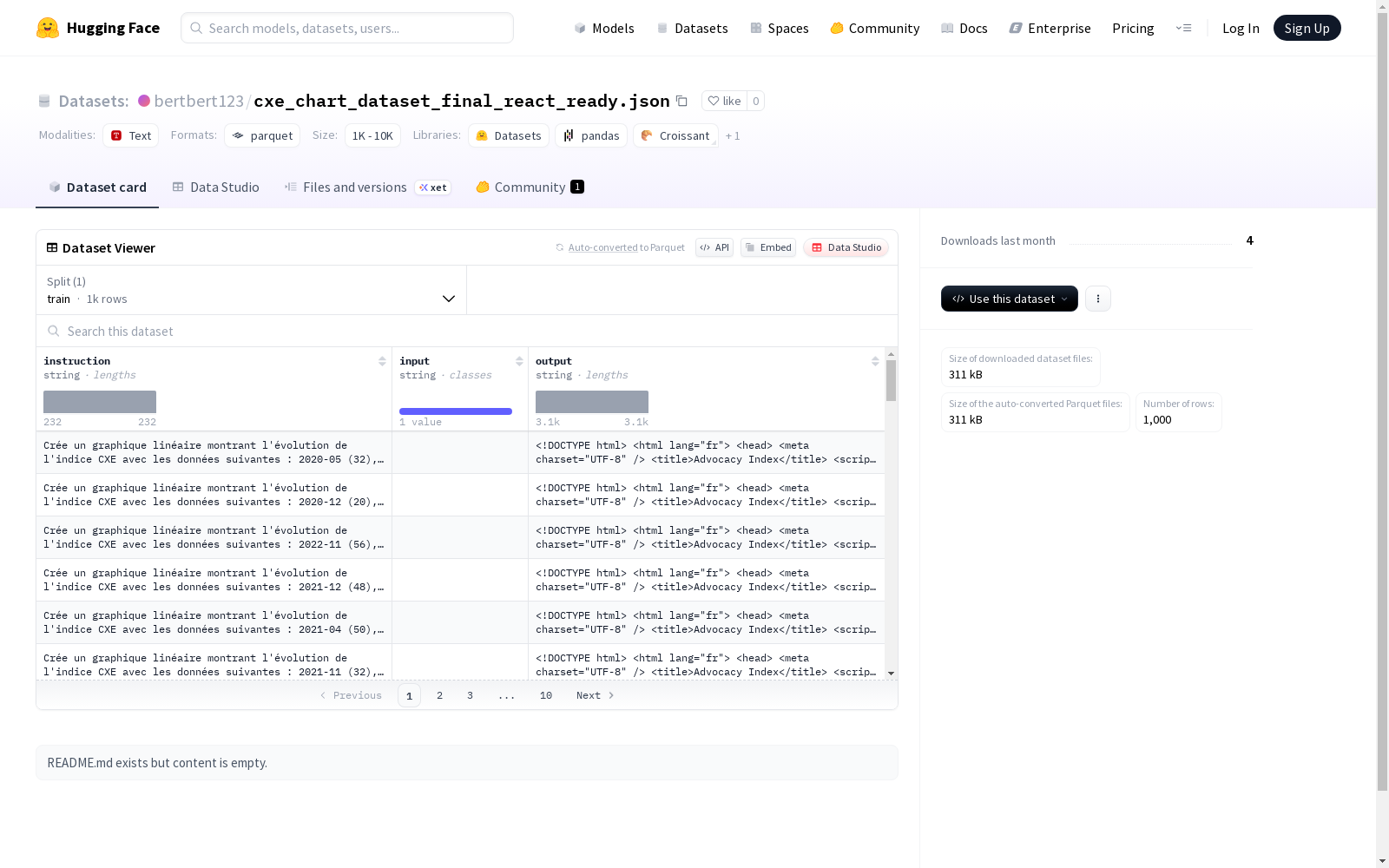The height and width of the screenshot is (868, 1389).
Task: Click the input classes blue bar
Action: 456,411
